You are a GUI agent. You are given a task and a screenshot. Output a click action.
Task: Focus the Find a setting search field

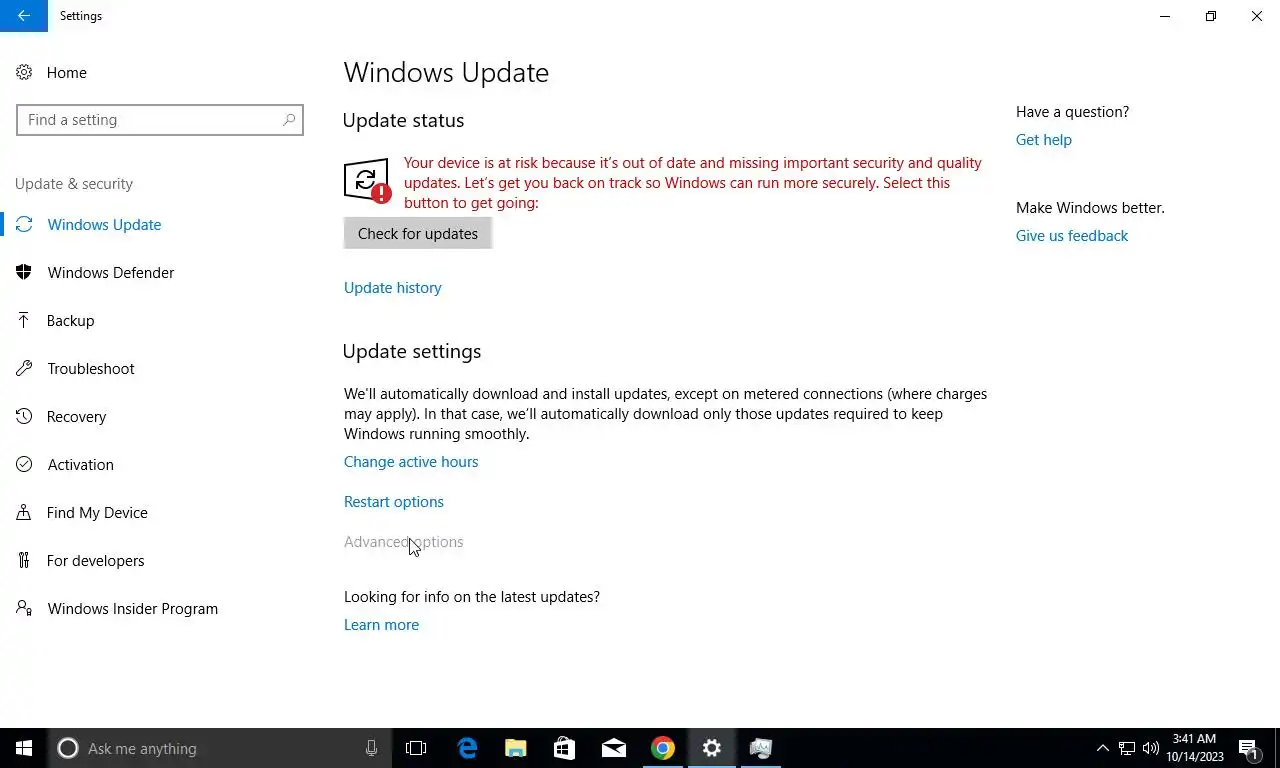(x=160, y=120)
